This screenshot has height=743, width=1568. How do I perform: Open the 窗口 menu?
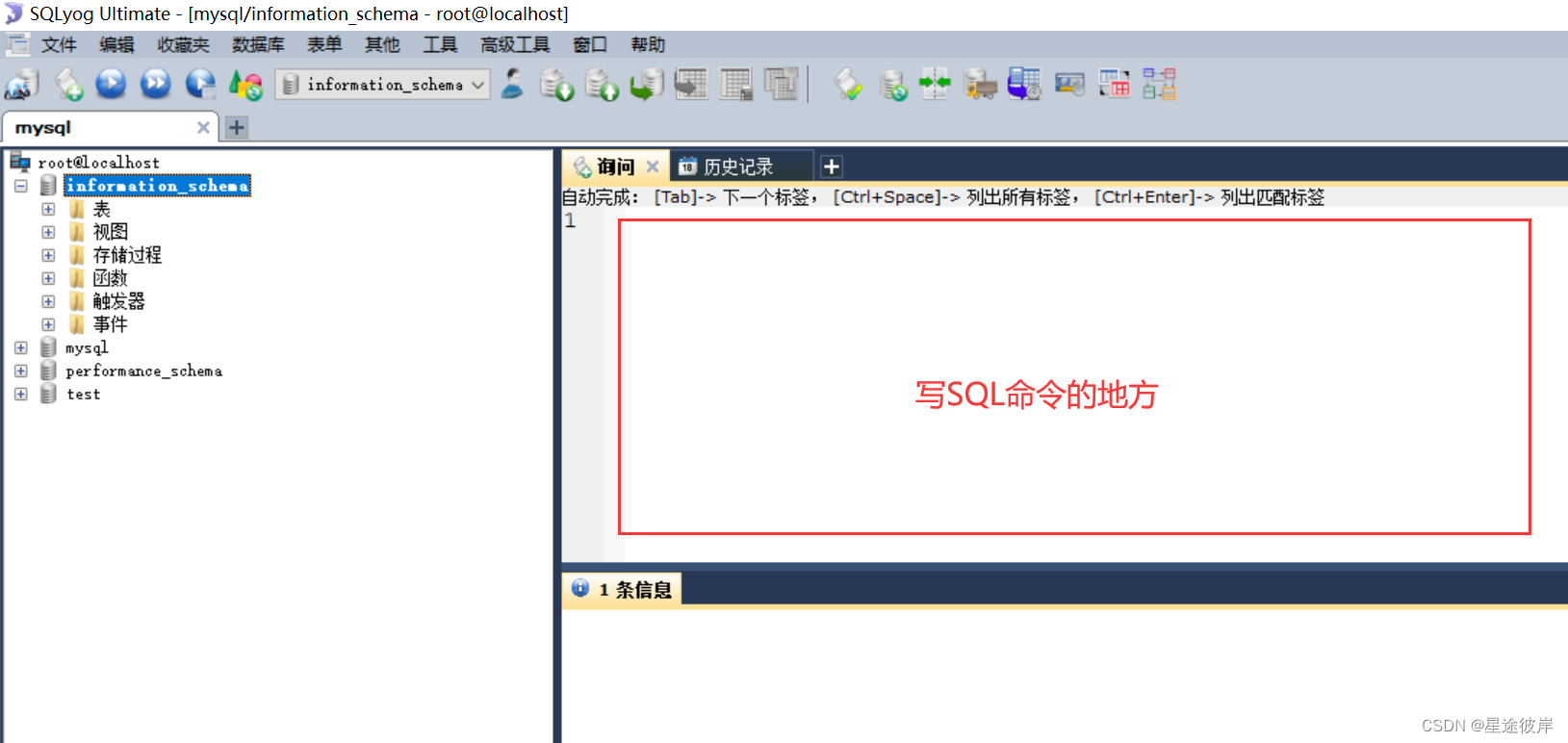[x=590, y=44]
